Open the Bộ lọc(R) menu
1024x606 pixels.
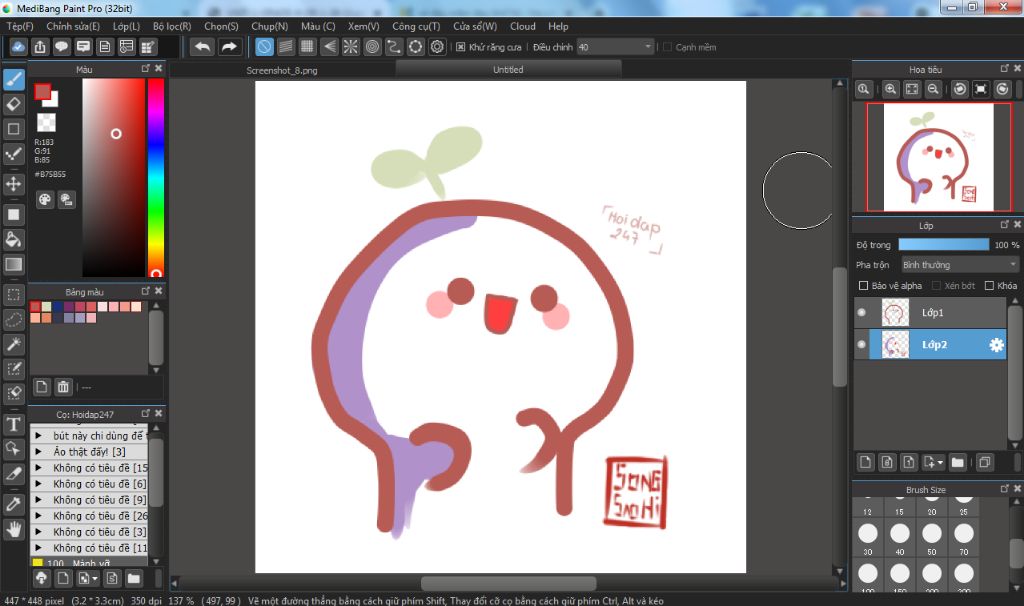(172, 26)
